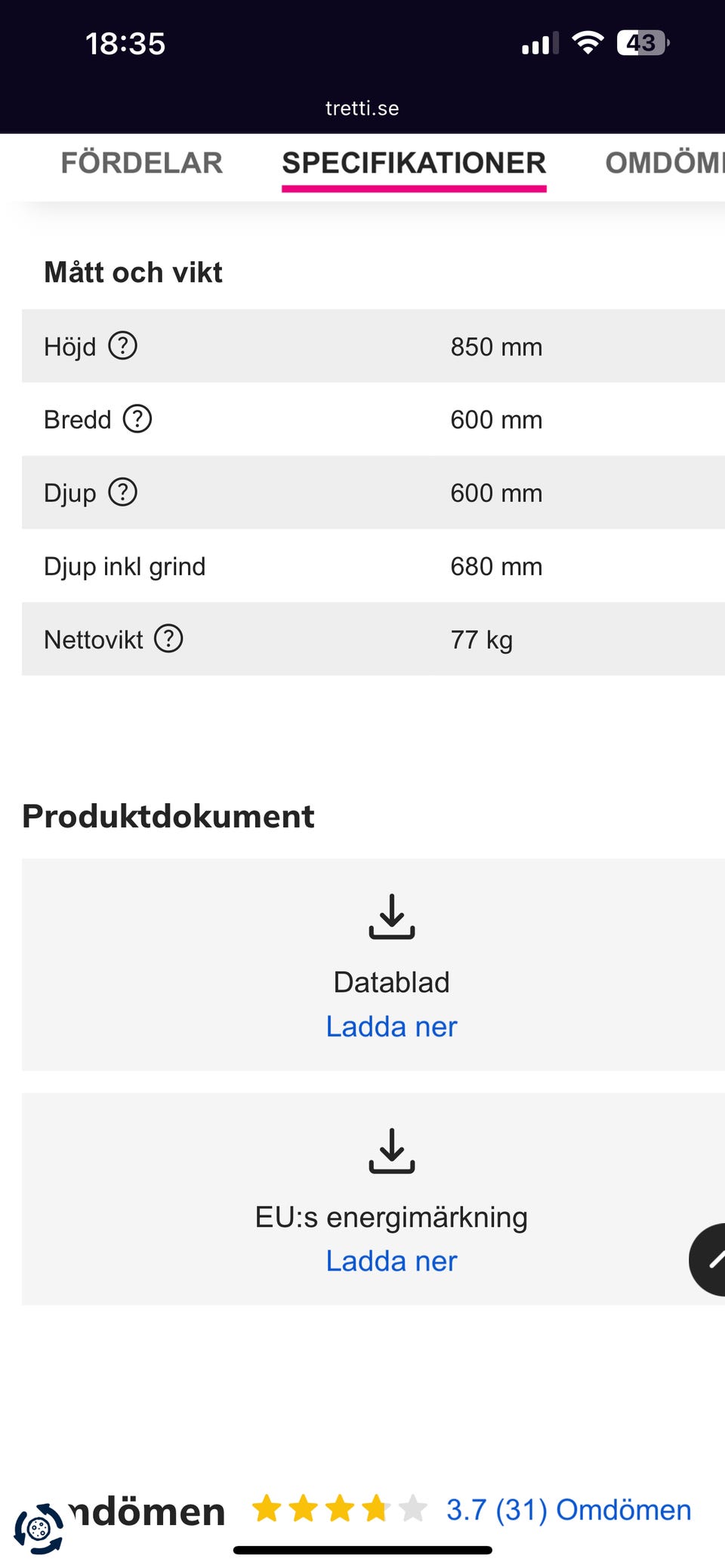Tap the battery level indicator
This screenshot has height=1568, width=725.
pos(643,43)
